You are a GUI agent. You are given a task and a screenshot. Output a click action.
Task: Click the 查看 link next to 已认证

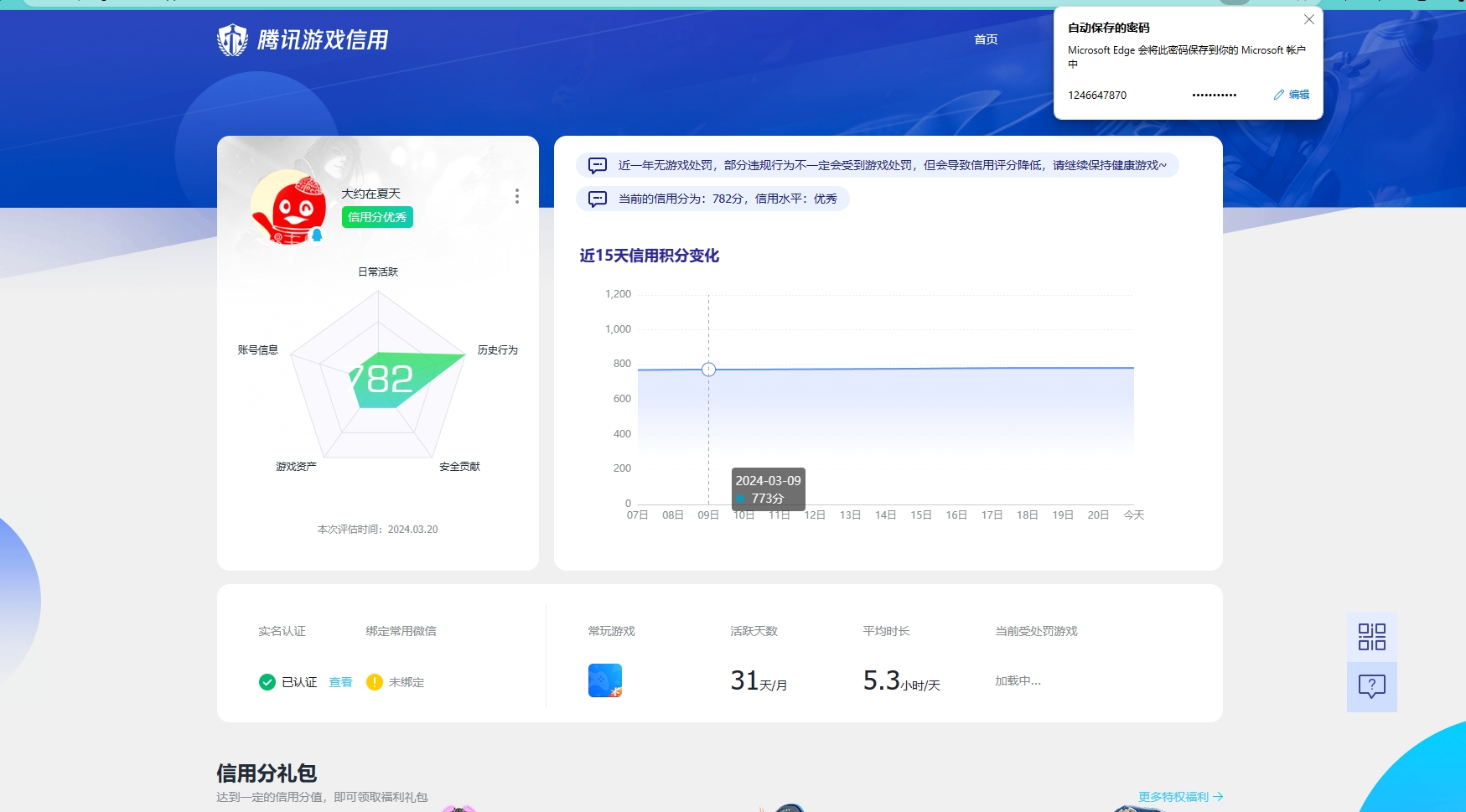(340, 683)
